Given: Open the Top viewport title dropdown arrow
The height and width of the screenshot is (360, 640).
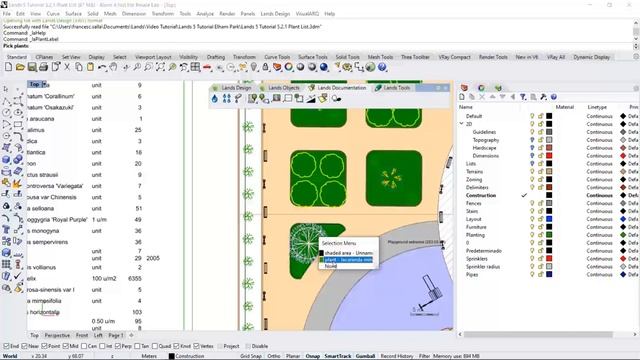Looking at the screenshot, I should (x=44, y=84).
